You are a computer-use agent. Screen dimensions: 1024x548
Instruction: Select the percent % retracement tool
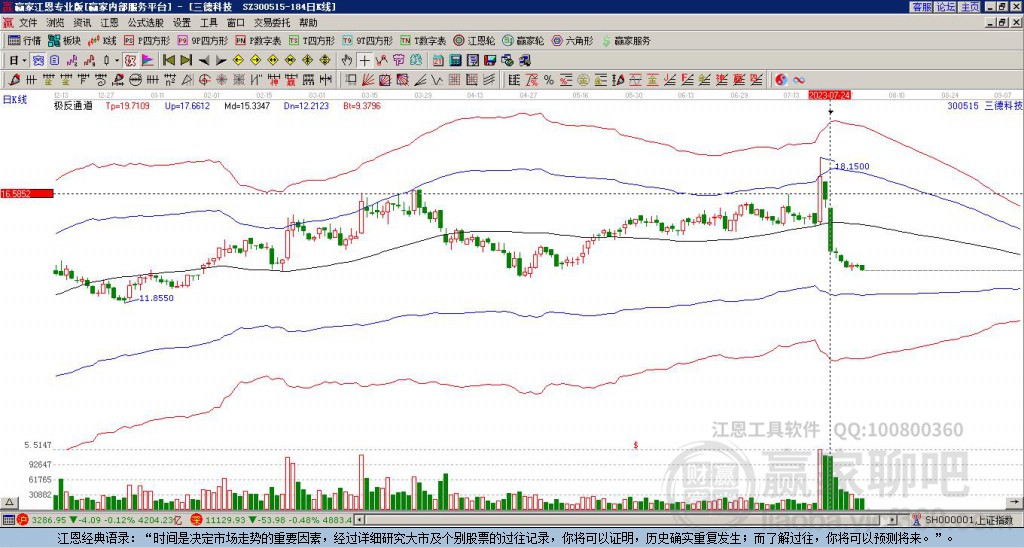coord(549,80)
